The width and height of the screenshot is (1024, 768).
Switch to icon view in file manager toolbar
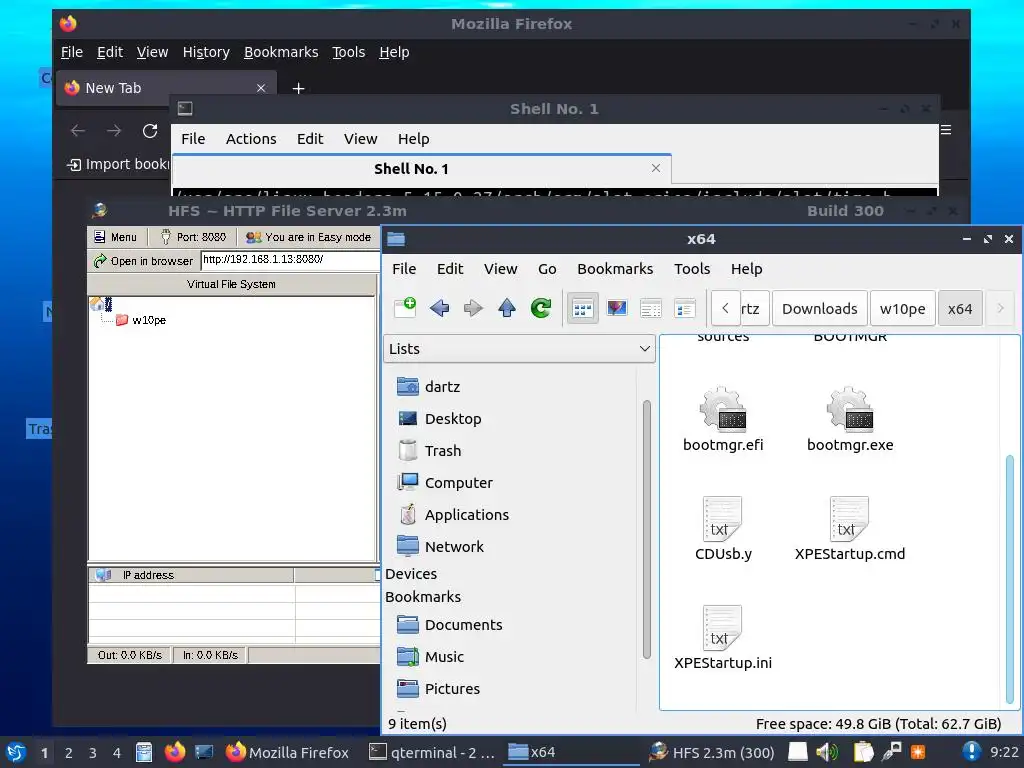(583, 308)
